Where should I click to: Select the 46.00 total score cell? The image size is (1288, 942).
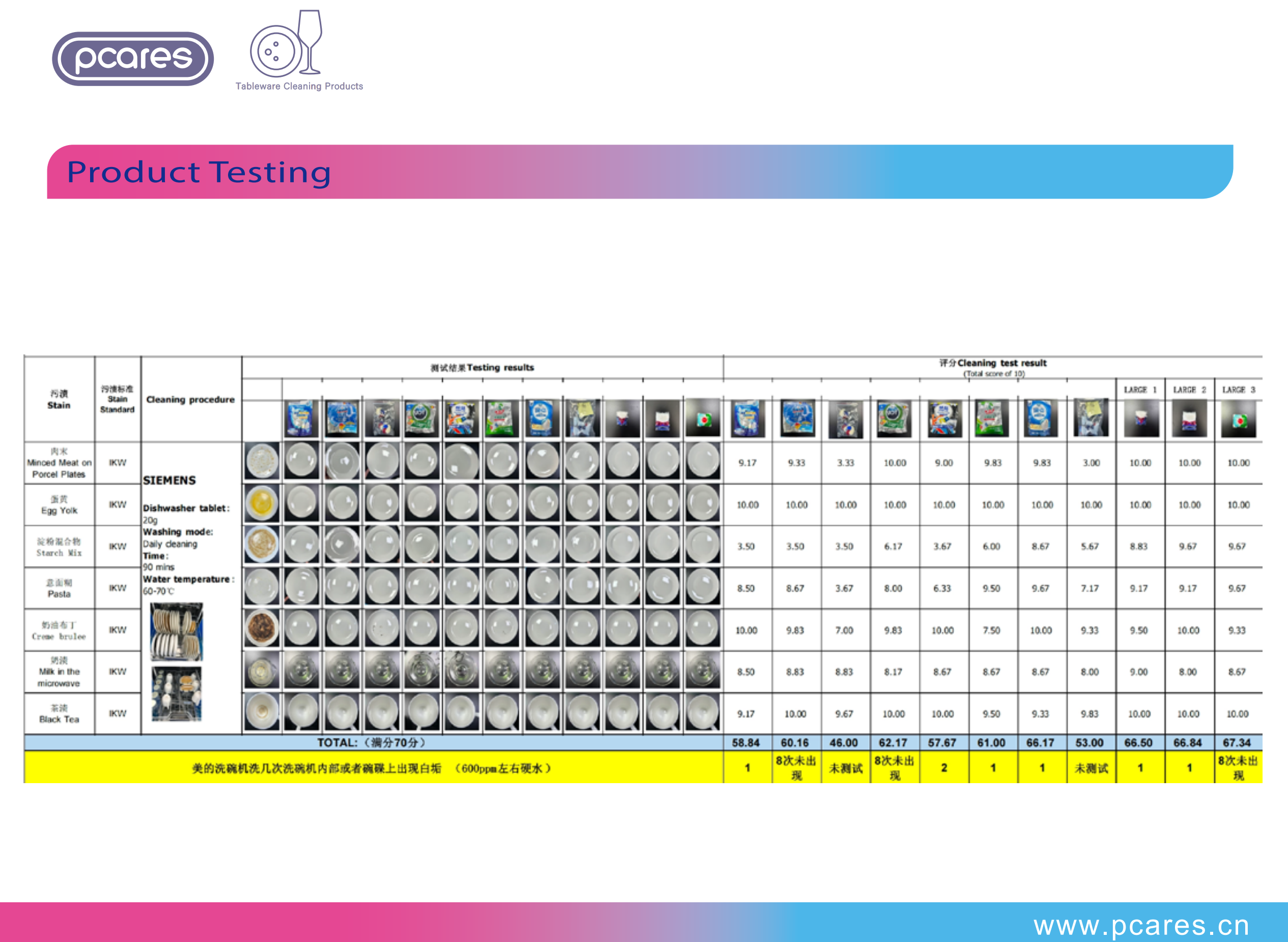coord(845,743)
